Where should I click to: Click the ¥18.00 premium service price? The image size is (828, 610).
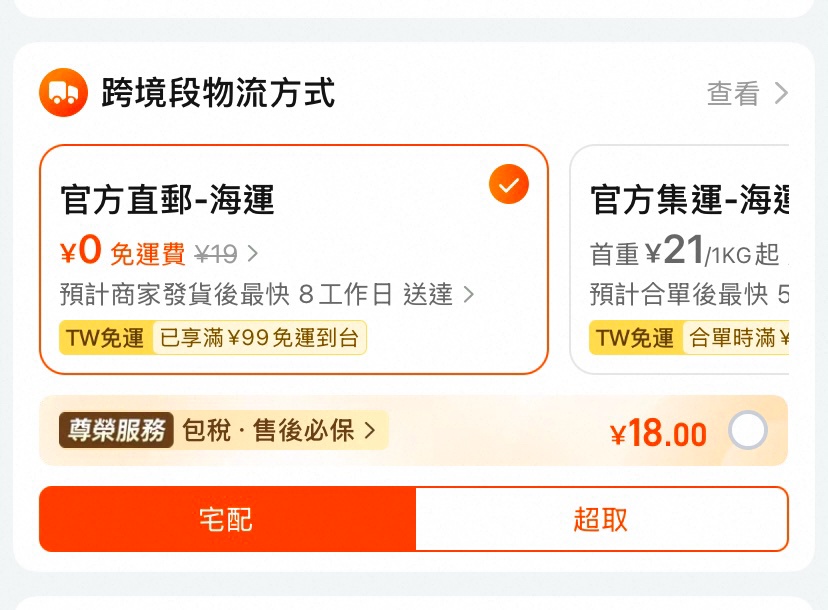click(658, 433)
